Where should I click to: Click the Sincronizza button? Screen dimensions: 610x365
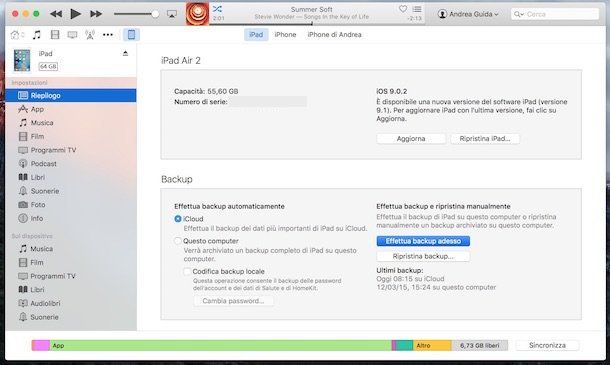[547, 345]
